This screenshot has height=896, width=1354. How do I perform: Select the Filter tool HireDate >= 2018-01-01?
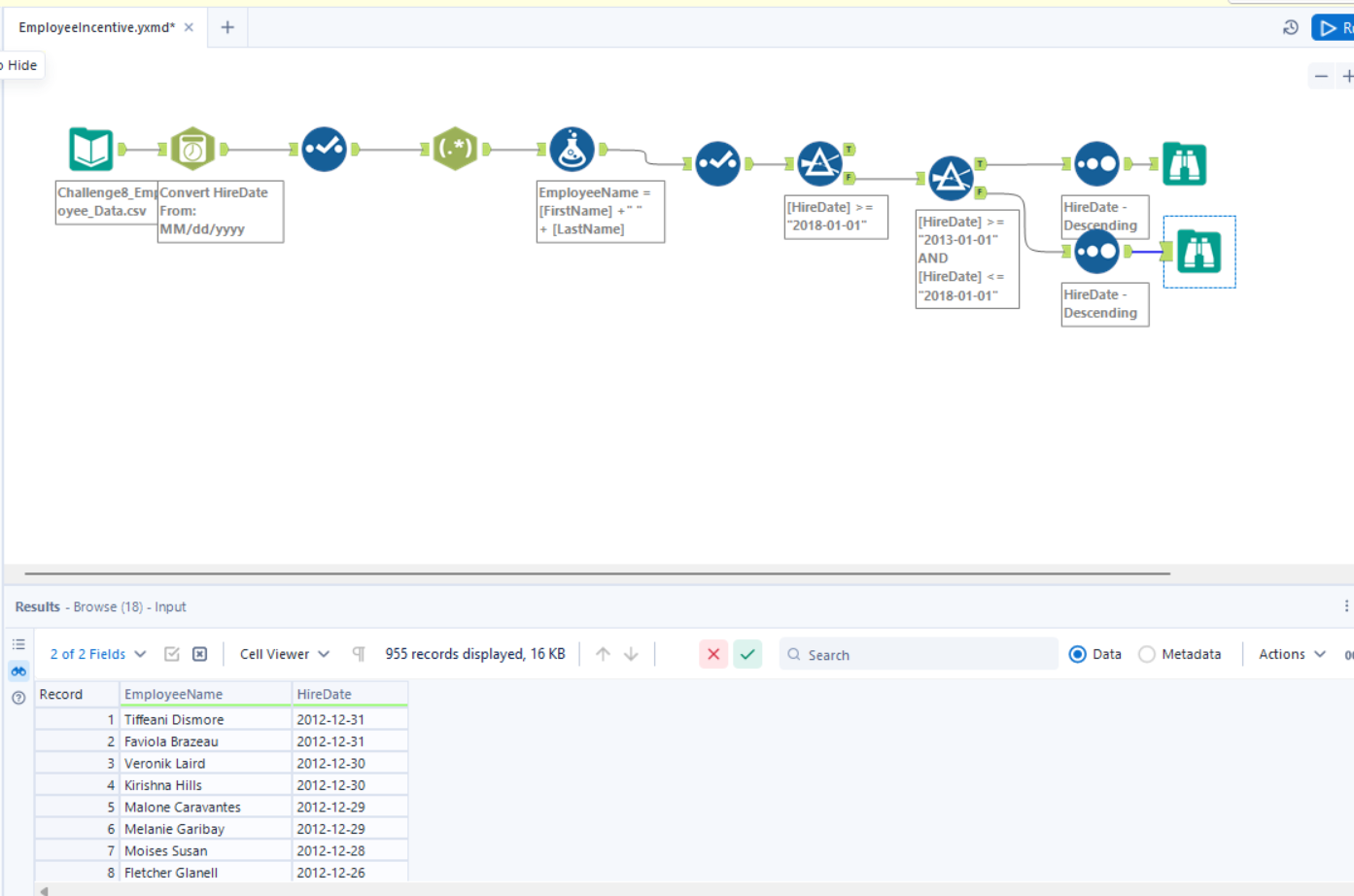coord(819,164)
